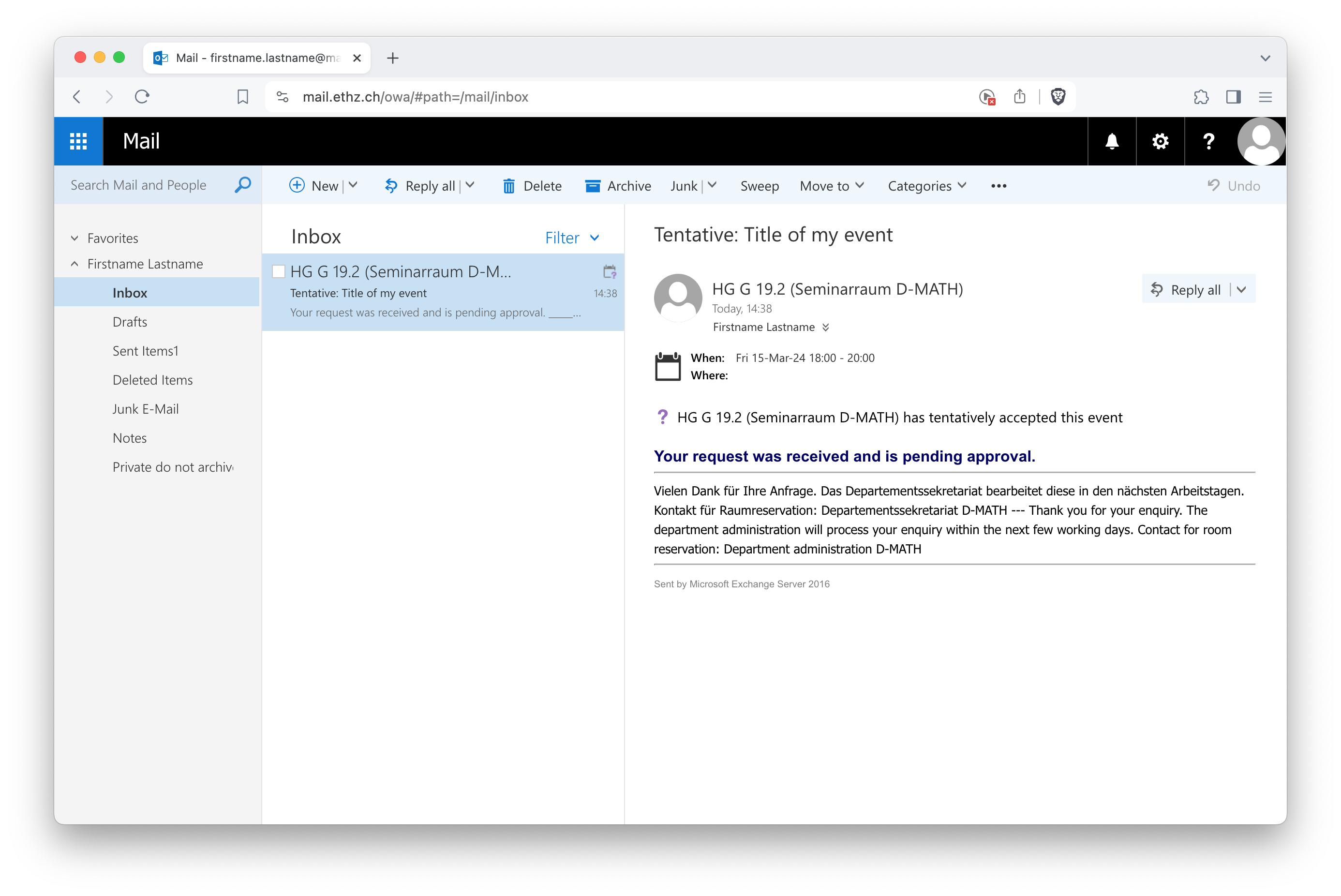Reload the page with browser refresh icon
Screen dimensions: 1341x896
pyautogui.click(x=142, y=97)
